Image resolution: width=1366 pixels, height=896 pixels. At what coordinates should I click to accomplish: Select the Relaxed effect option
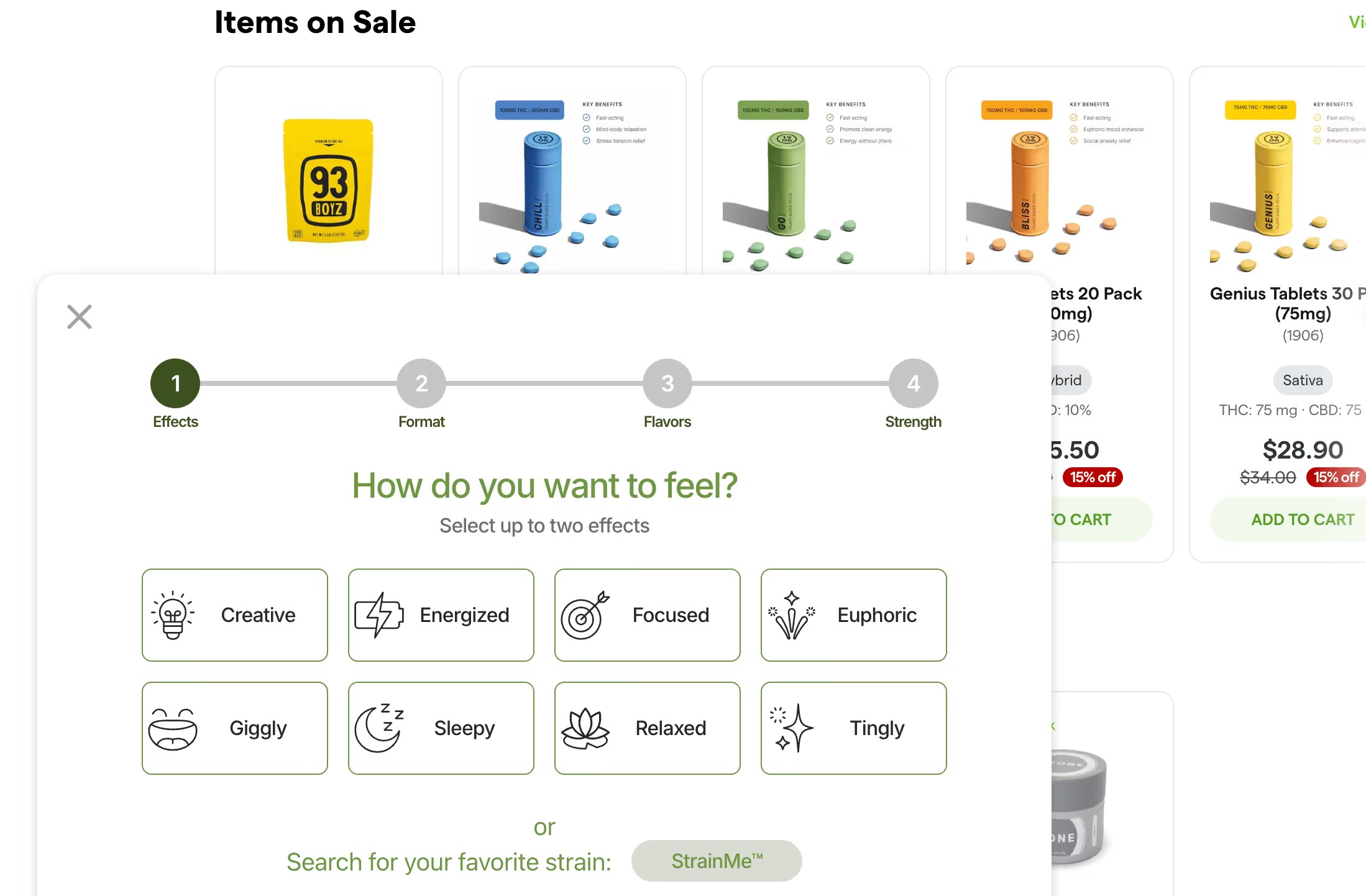click(x=647, y=728)
